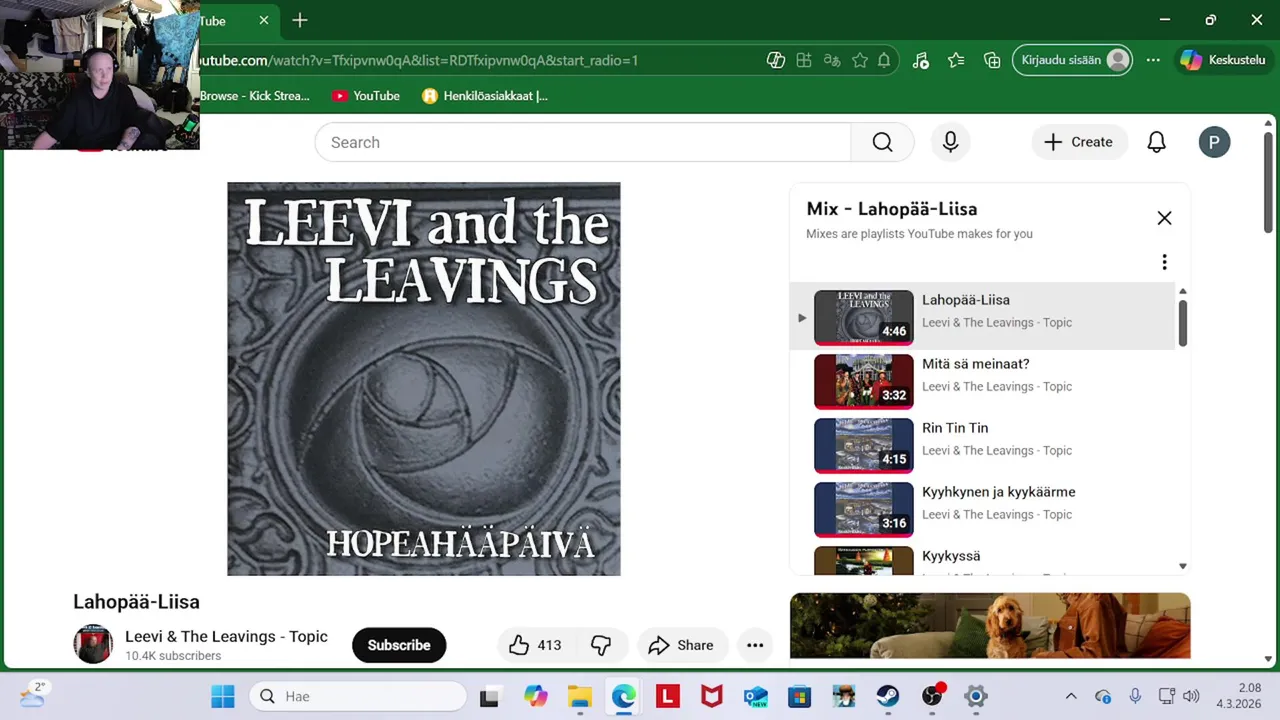Click bell icon in address bar
Image resolution: width=1280 pixels, height=720 pixels.
tap(884, 60)
